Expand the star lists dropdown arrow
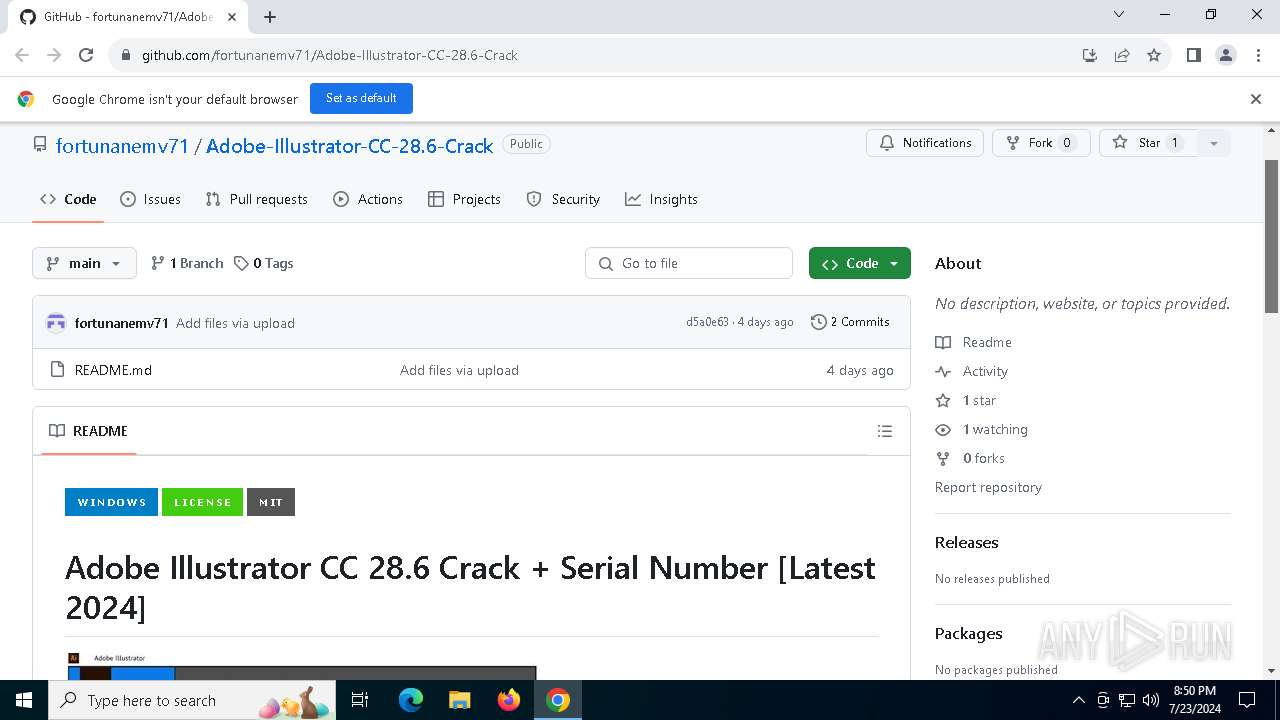Screen dimensions: 1280x720 coord(1214,143)
